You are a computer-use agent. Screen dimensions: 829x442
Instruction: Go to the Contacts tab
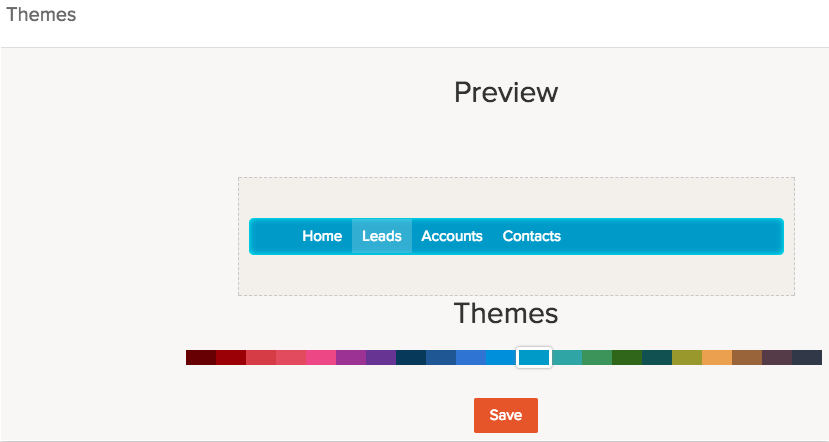click(531, 236)
